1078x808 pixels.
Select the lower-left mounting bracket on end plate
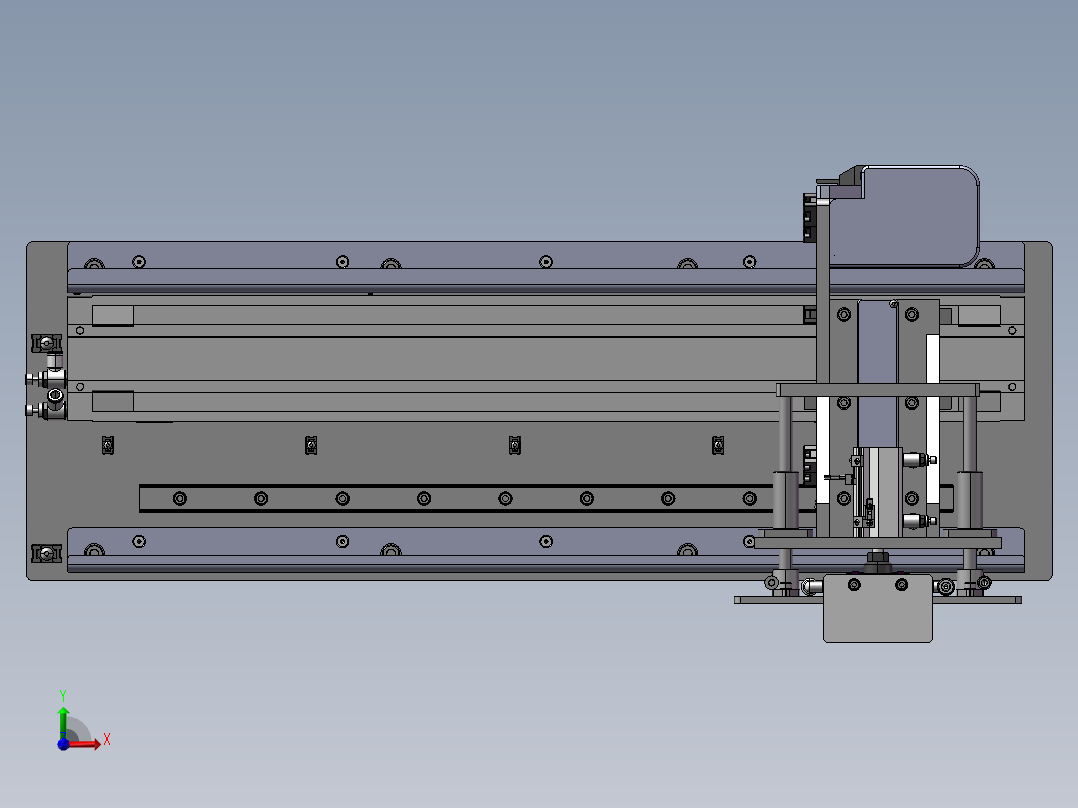(47, 553)
